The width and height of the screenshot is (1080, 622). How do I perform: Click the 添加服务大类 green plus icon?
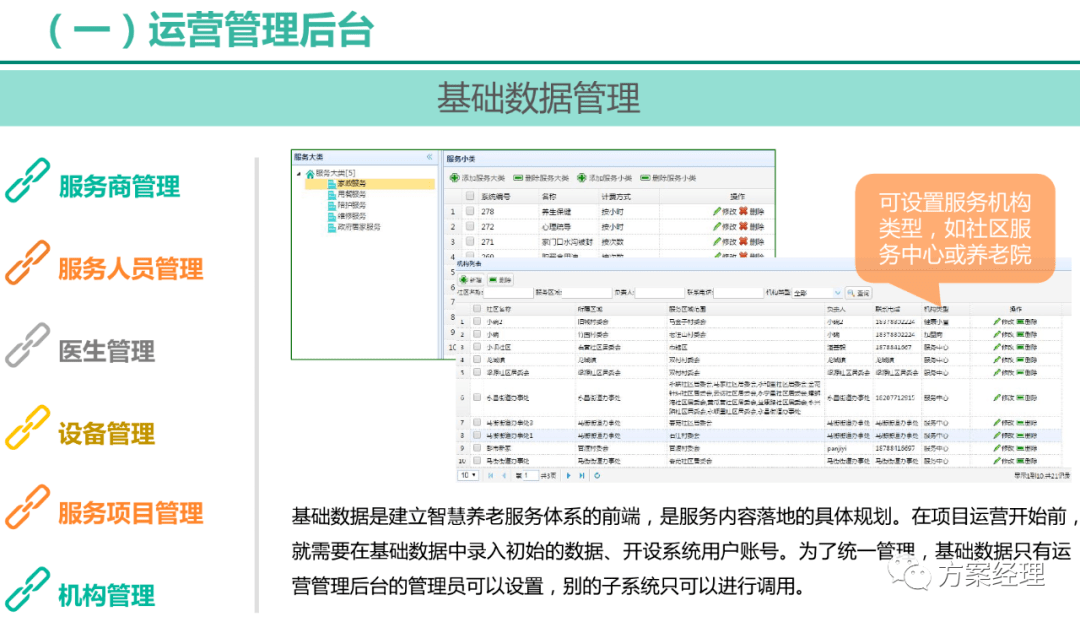click(x=454, y=177)
